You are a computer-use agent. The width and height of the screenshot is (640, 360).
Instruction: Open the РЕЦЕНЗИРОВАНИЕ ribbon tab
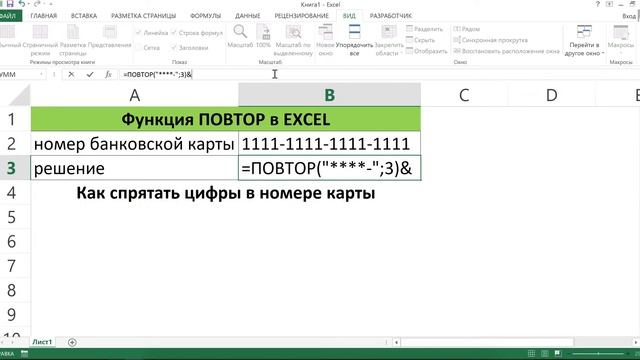point(301,16)
